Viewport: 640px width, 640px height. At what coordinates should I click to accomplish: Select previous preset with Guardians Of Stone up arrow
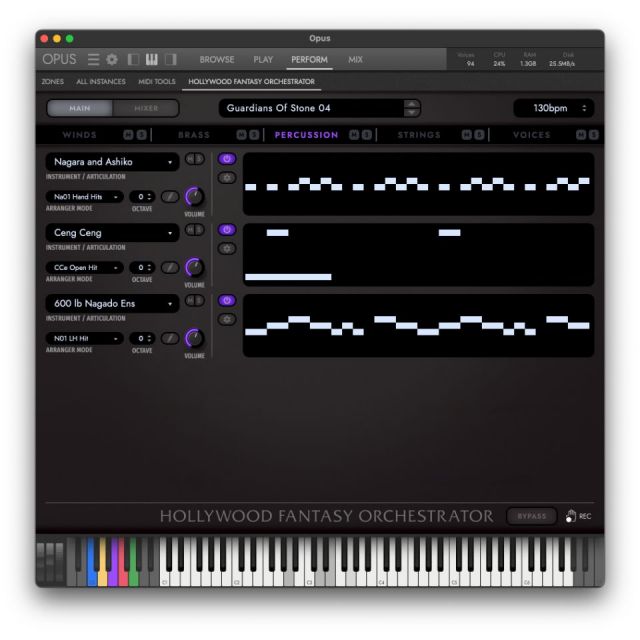(411, 104)
